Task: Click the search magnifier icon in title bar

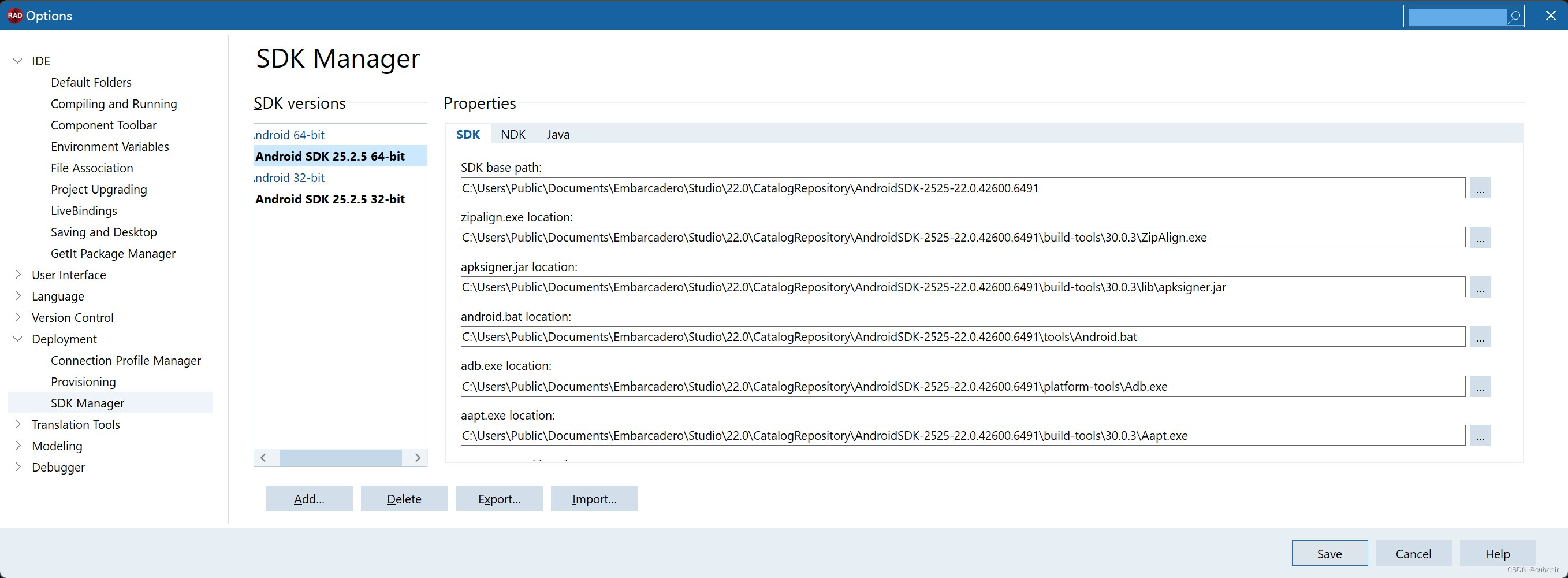Action: (1514, 16)
